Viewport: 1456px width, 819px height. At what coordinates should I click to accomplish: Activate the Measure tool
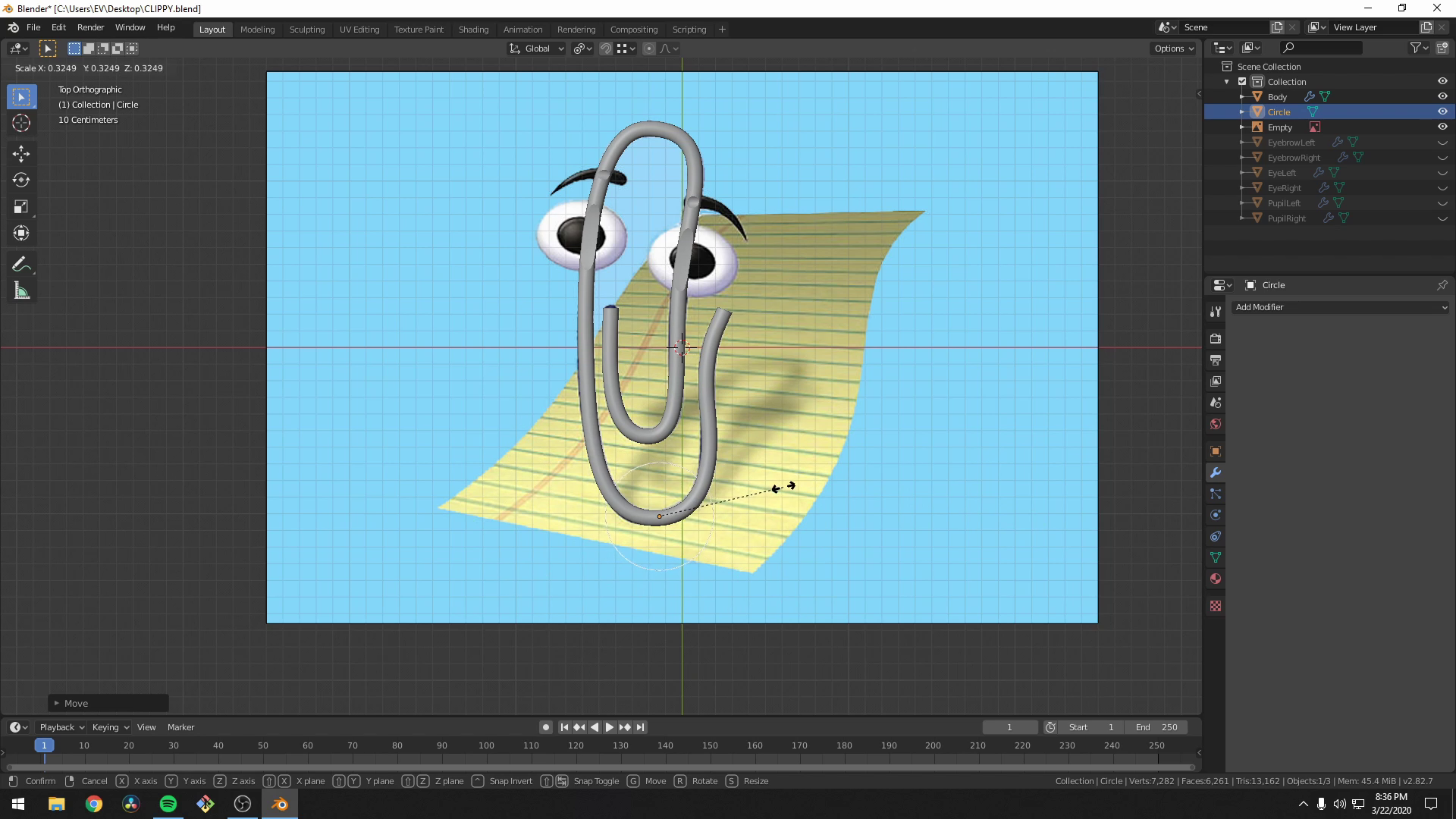(20, 290)
